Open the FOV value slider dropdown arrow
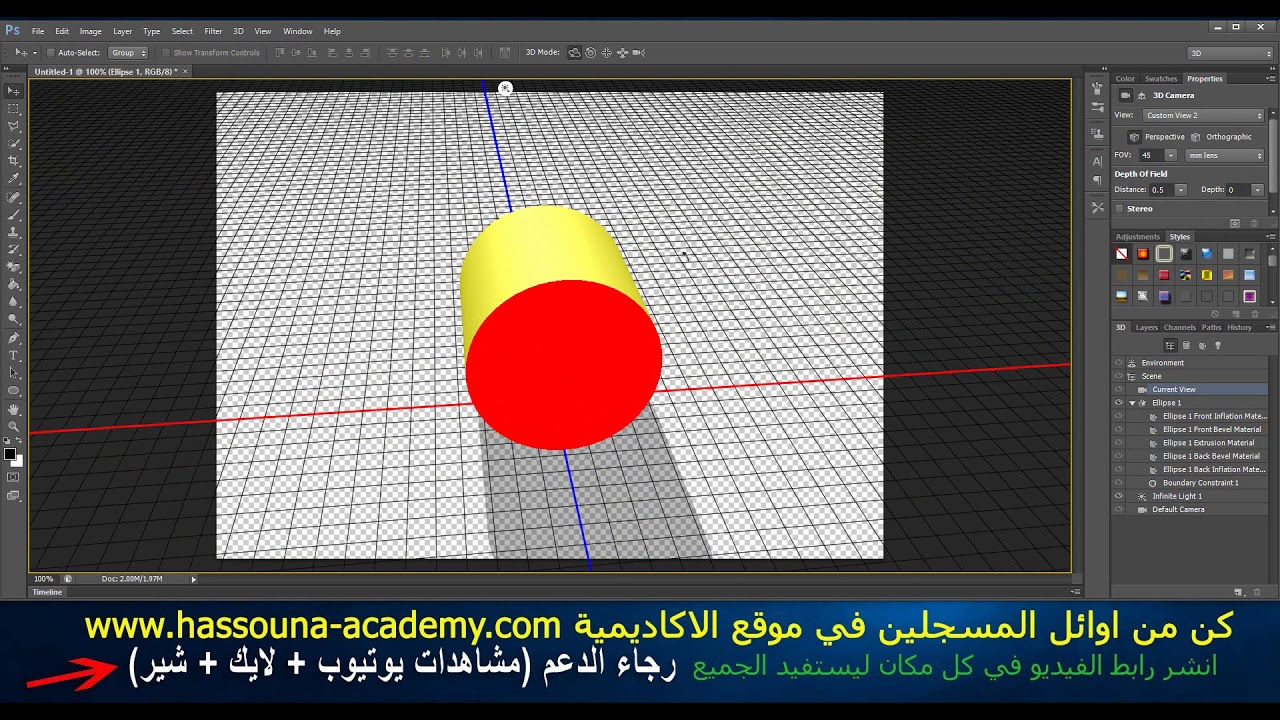1280x720 pixels. [1171, 155]
